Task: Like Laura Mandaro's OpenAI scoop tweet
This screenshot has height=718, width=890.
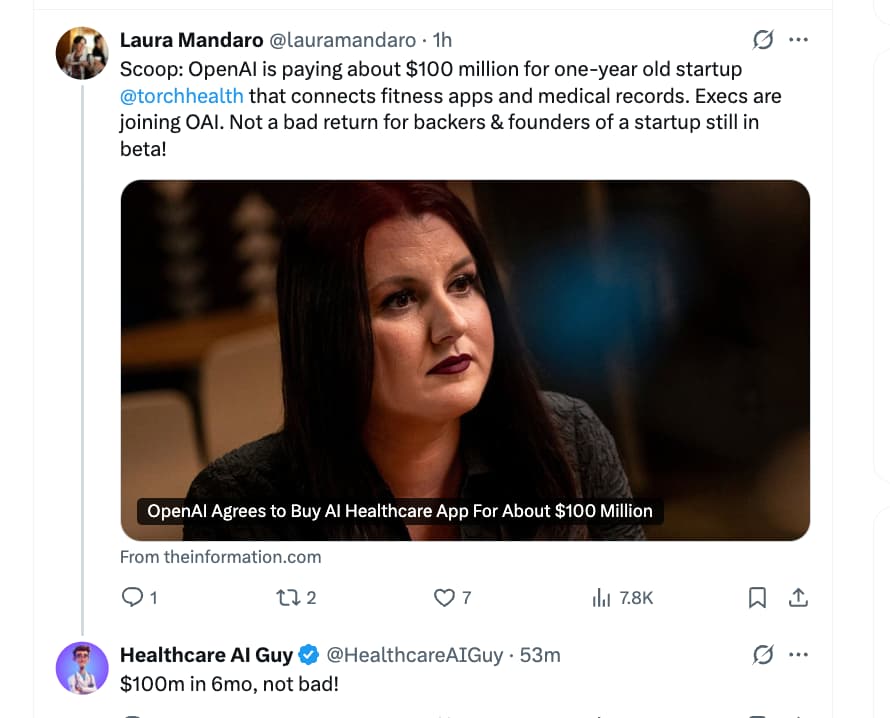Action: [444, 597]
